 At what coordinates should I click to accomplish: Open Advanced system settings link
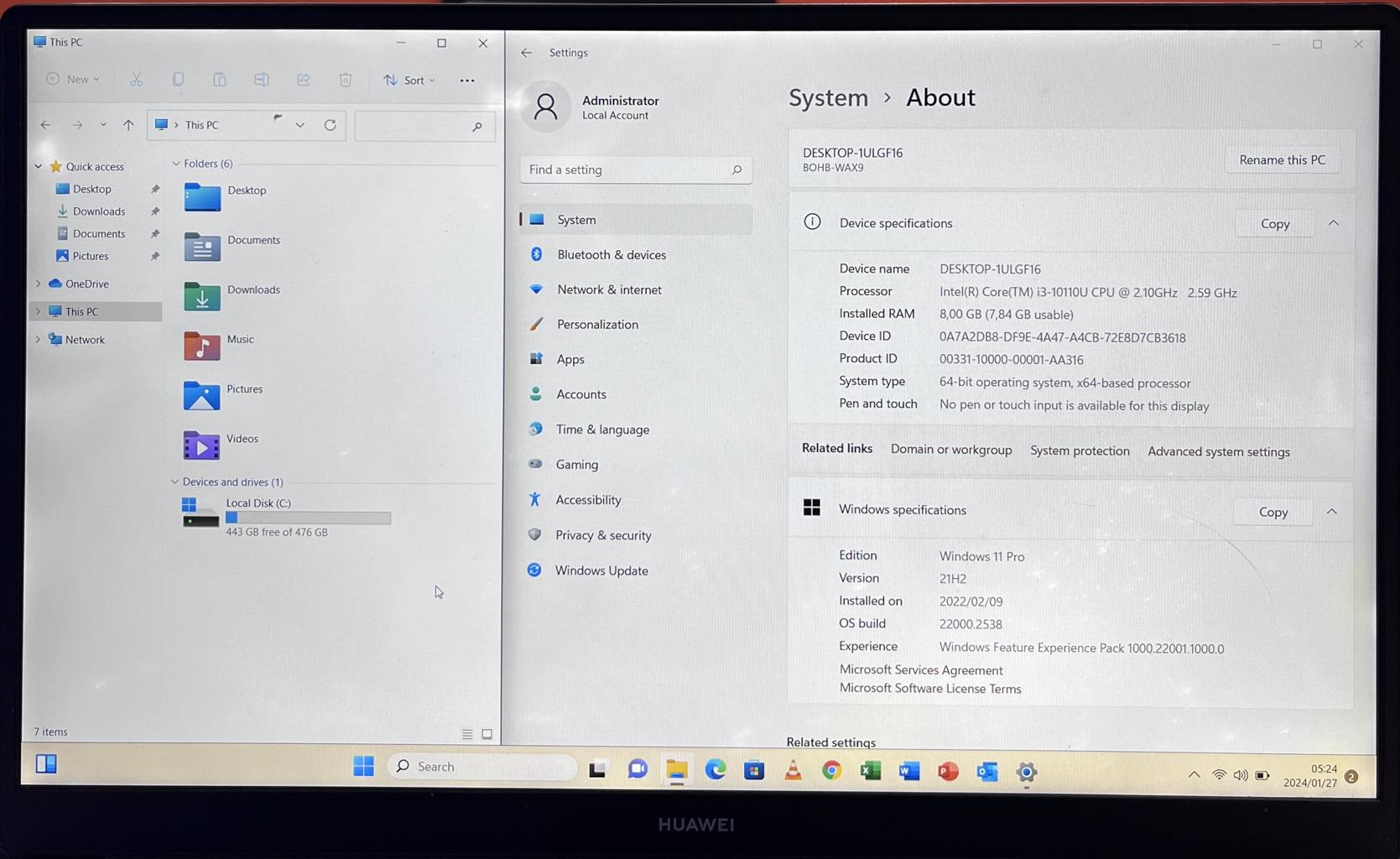tap(1218, 451)
